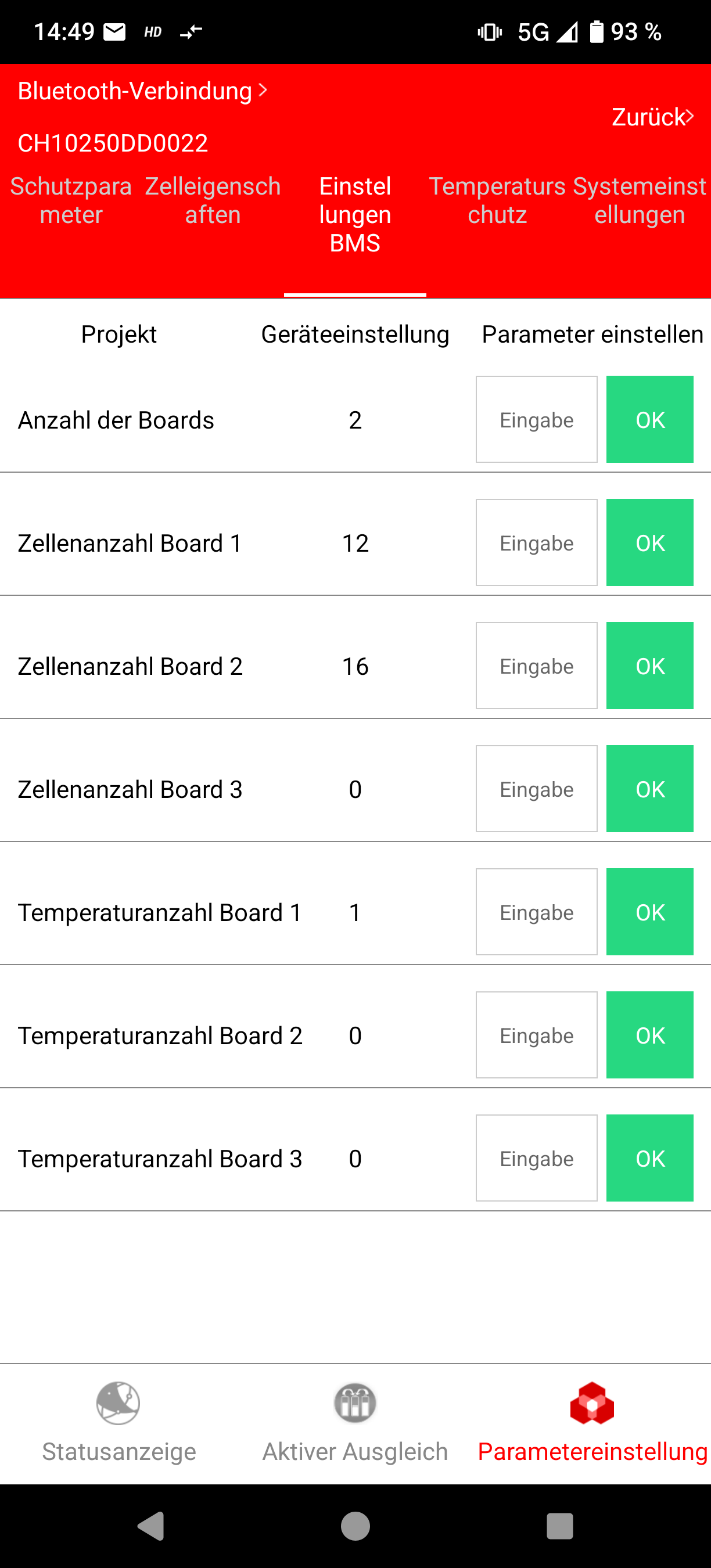Tap the Statusanzeige globe icon
The image size is (711, 1568).
click(x=118, y=1402)
